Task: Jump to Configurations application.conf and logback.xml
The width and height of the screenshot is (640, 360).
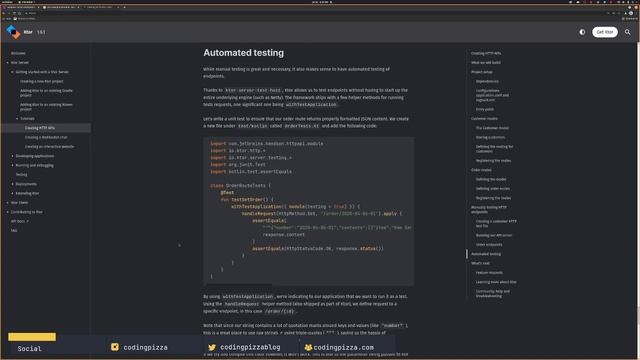Action: click(492, 95)
